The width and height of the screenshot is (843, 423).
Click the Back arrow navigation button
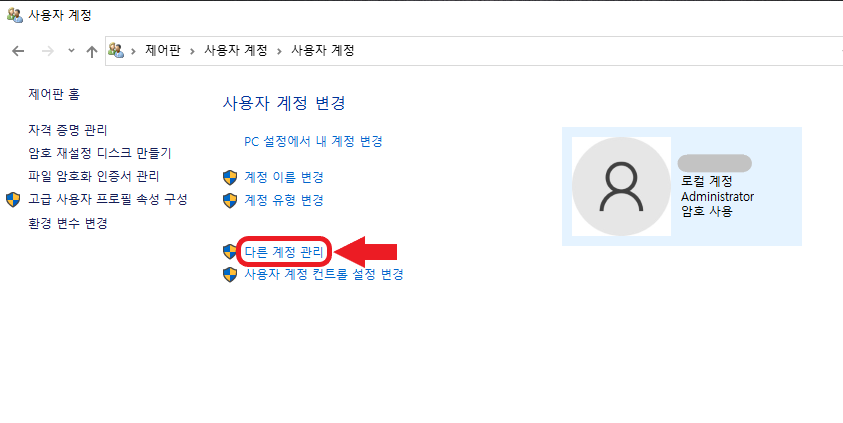point(18,51)
